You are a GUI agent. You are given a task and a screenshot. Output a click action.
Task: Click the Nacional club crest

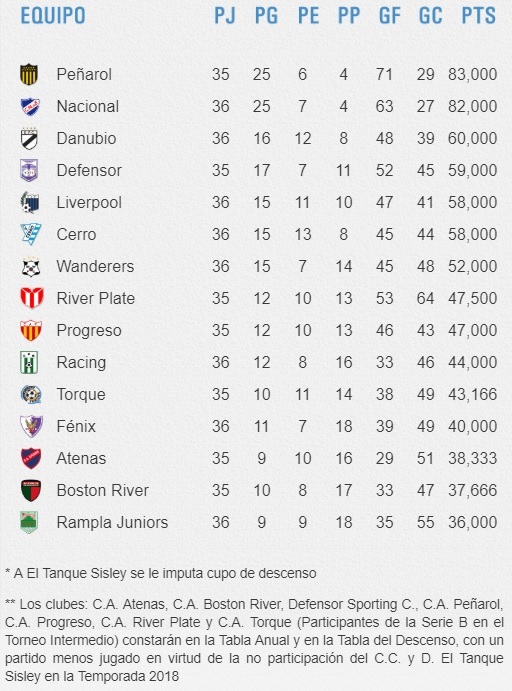point(30,107)
